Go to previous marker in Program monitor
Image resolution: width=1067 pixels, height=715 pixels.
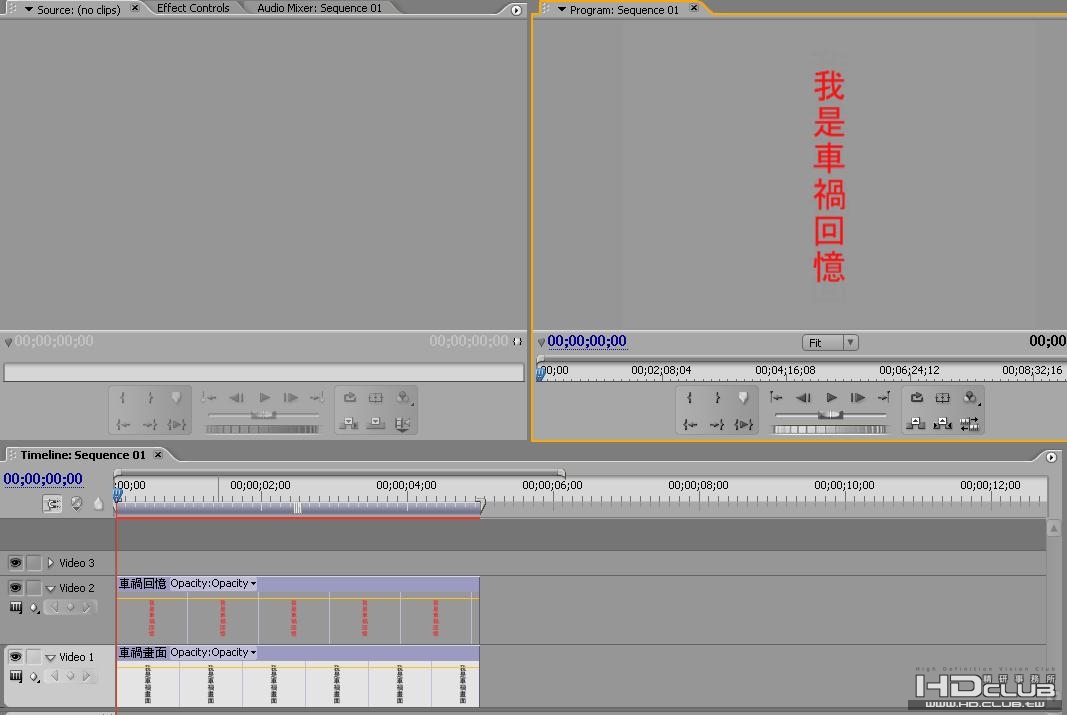[x=776, y=397]
